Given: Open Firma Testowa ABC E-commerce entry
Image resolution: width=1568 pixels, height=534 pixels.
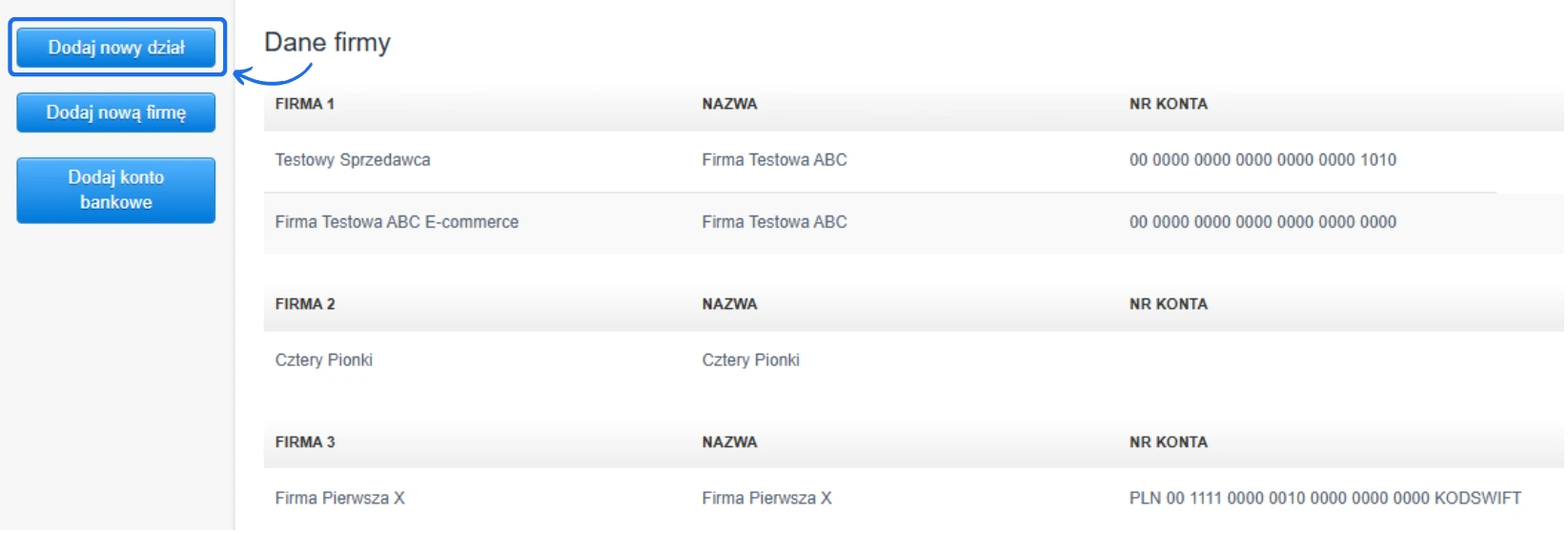Looking at the screenshot, I should click(x=397, y=222).
